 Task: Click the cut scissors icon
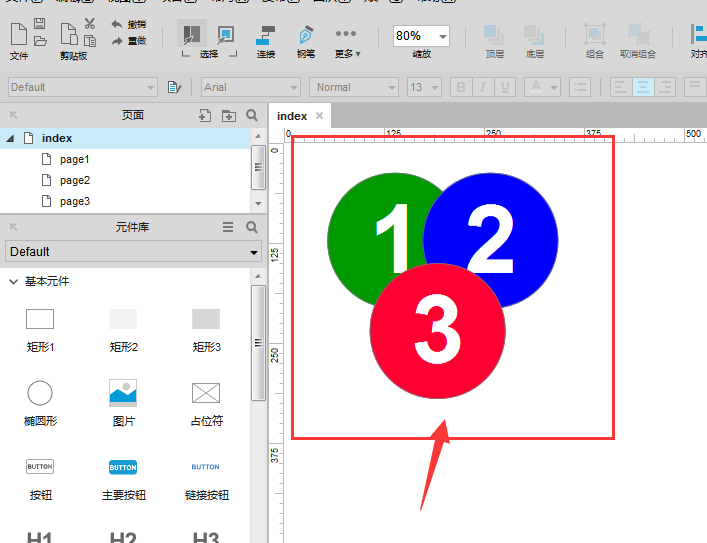click(x=90, y=23)
